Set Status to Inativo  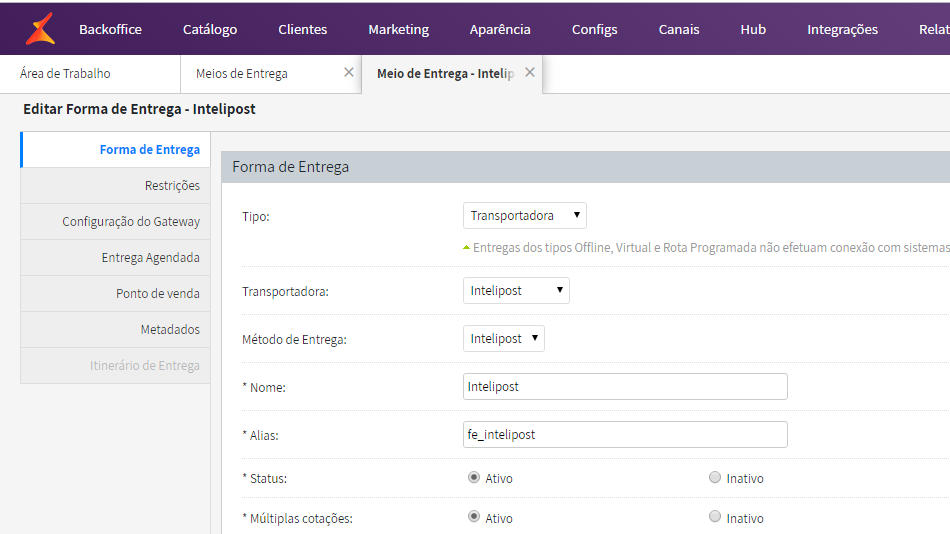pos(715,478)
